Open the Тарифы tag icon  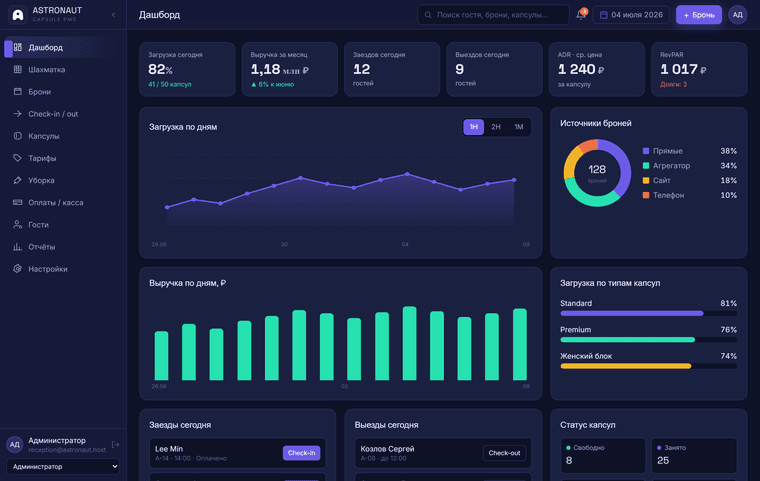pos(17,158)
